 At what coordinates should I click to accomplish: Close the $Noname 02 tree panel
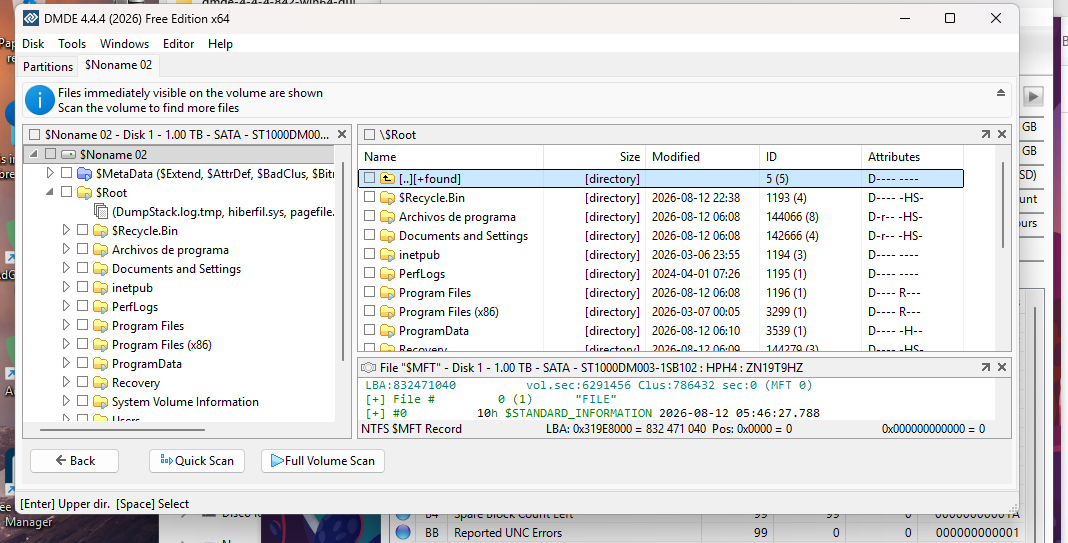342,135
